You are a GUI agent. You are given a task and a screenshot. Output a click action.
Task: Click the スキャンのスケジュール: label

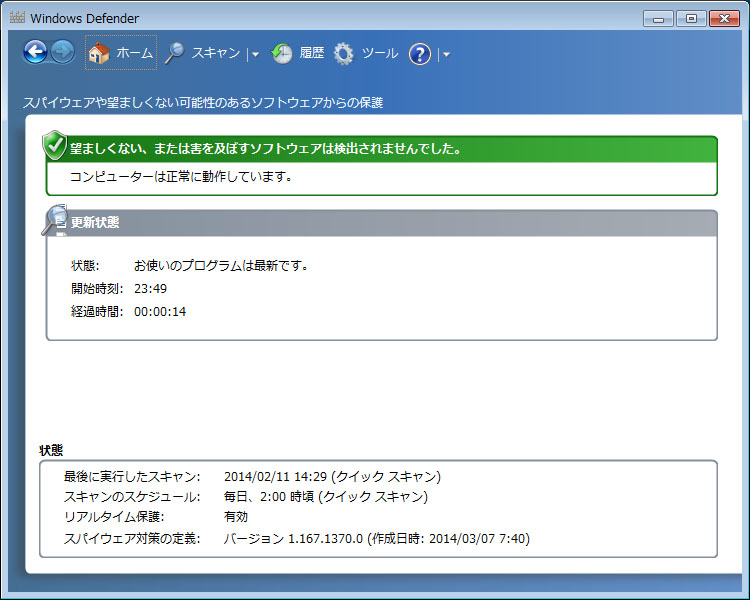tap(132, 497)
